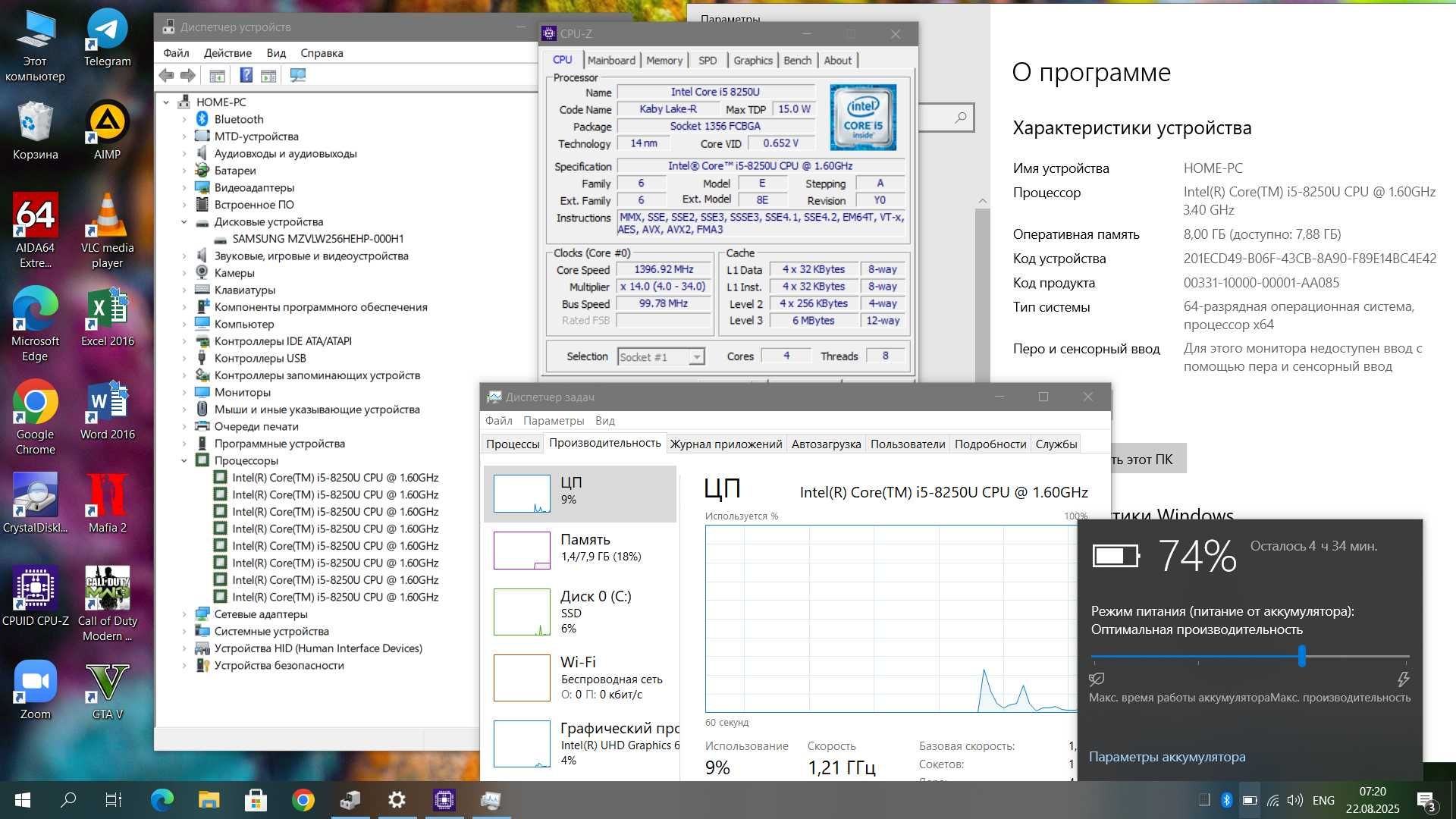Open the CrystalDiskInfo desktop shortcut

pos(35,504)
